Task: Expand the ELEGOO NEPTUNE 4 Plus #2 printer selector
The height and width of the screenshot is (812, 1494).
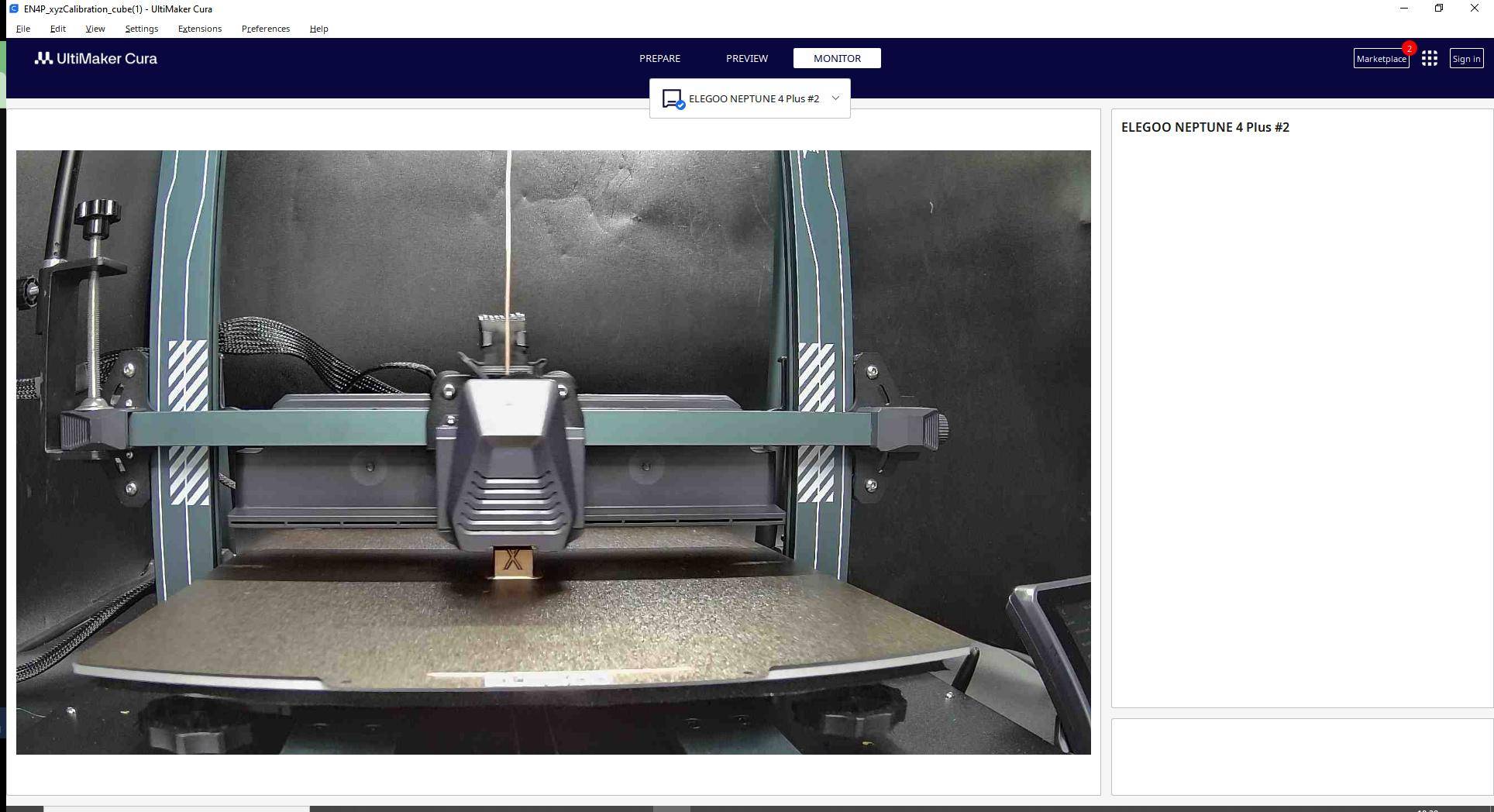Action: pyautogui.click(x=750, y=98)
